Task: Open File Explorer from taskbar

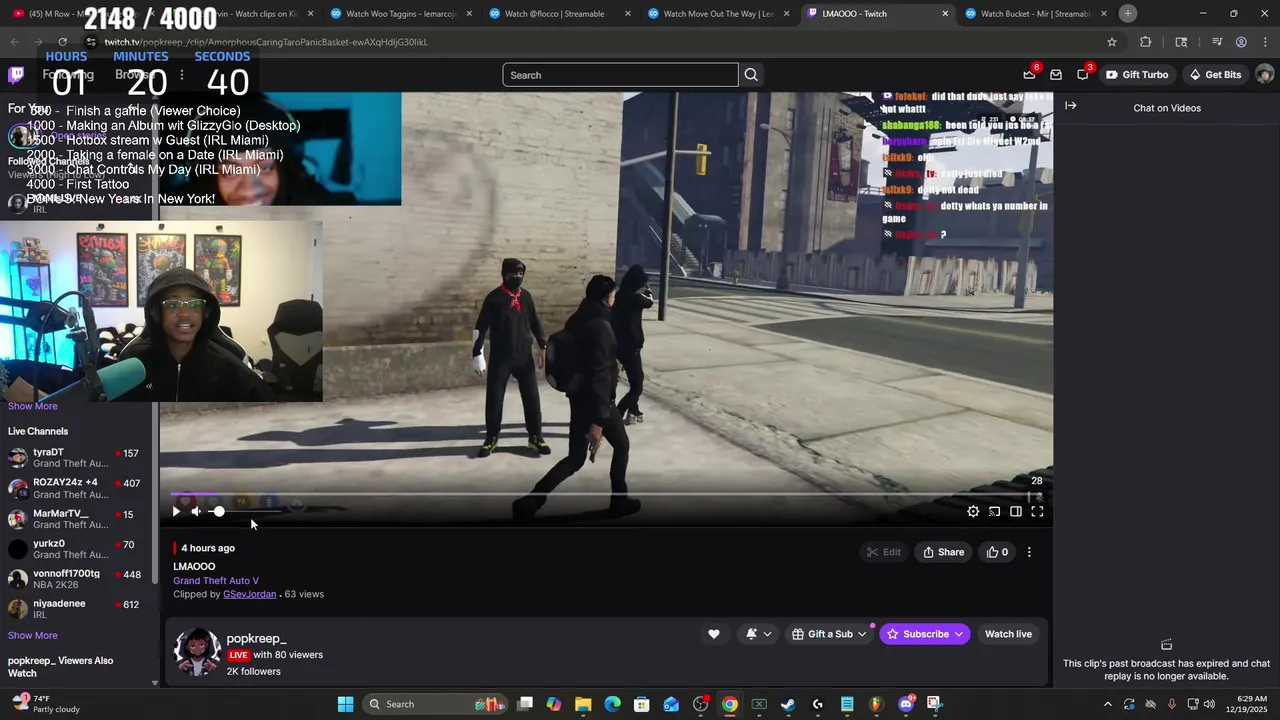Action: (x=583, y=704)
